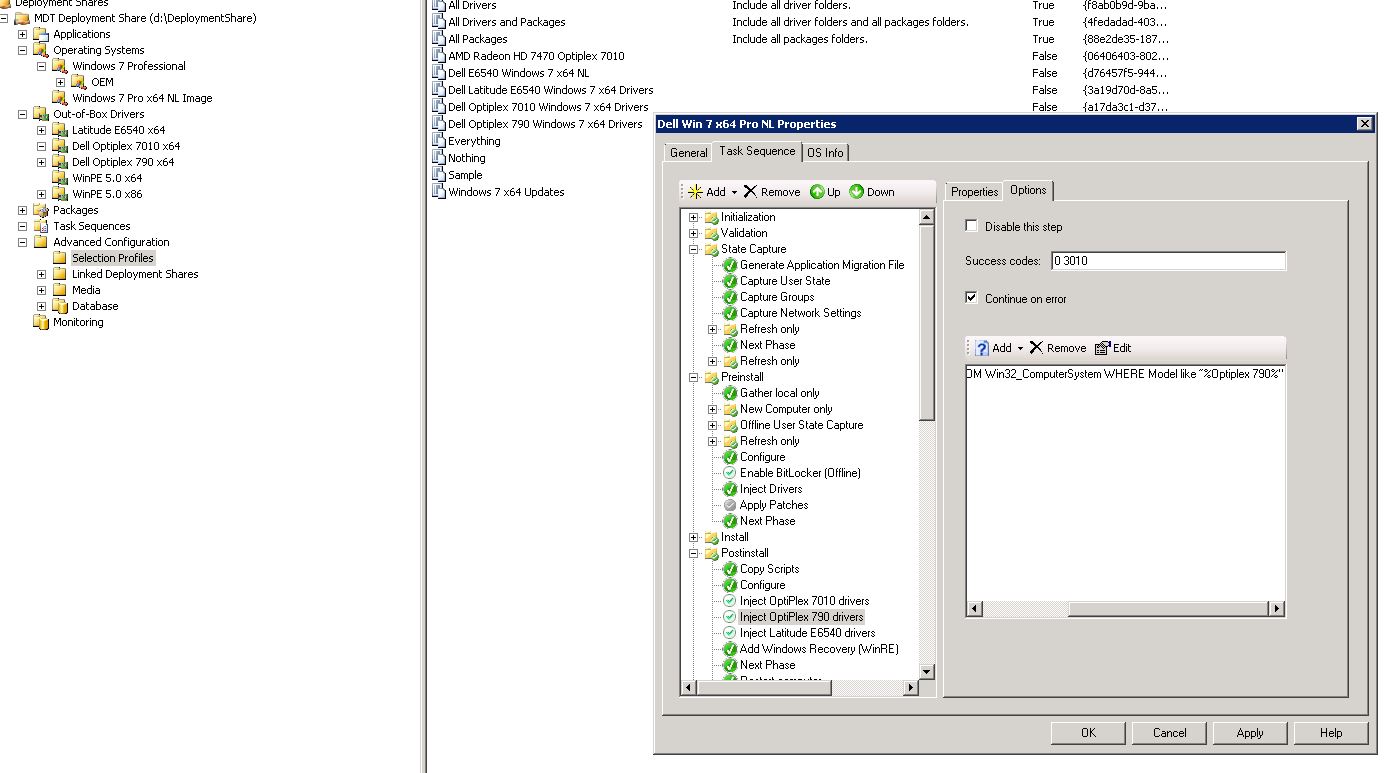Expand New Computer only group
The height and width of the screenshot is (773, 1386).
[713, 409]
